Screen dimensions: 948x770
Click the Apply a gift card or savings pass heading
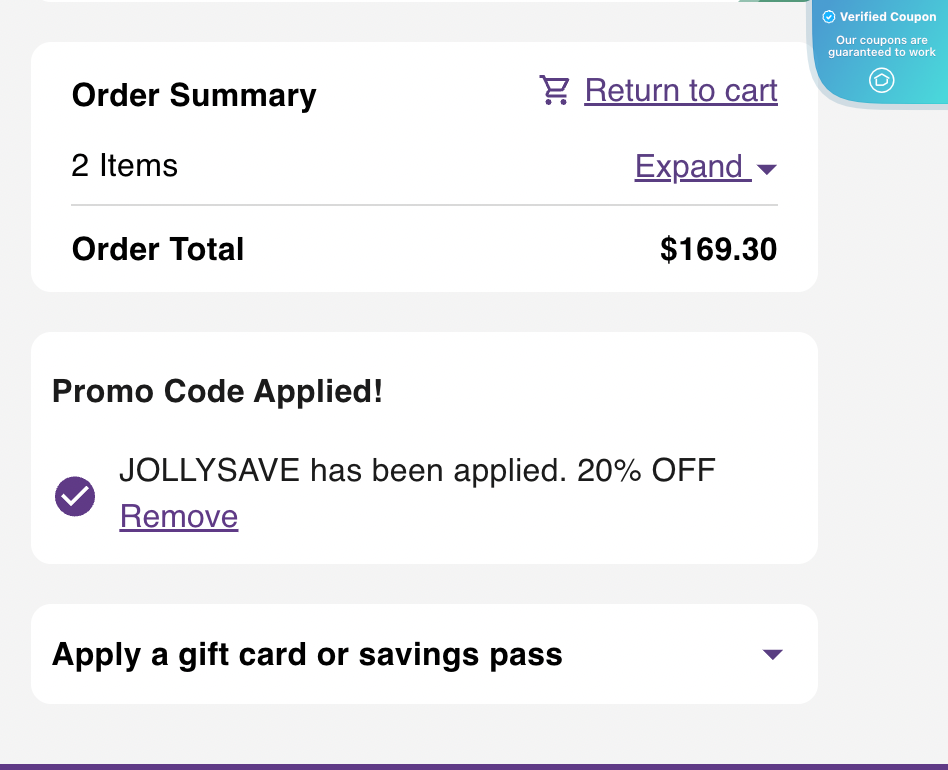click(x=307, y=655)
